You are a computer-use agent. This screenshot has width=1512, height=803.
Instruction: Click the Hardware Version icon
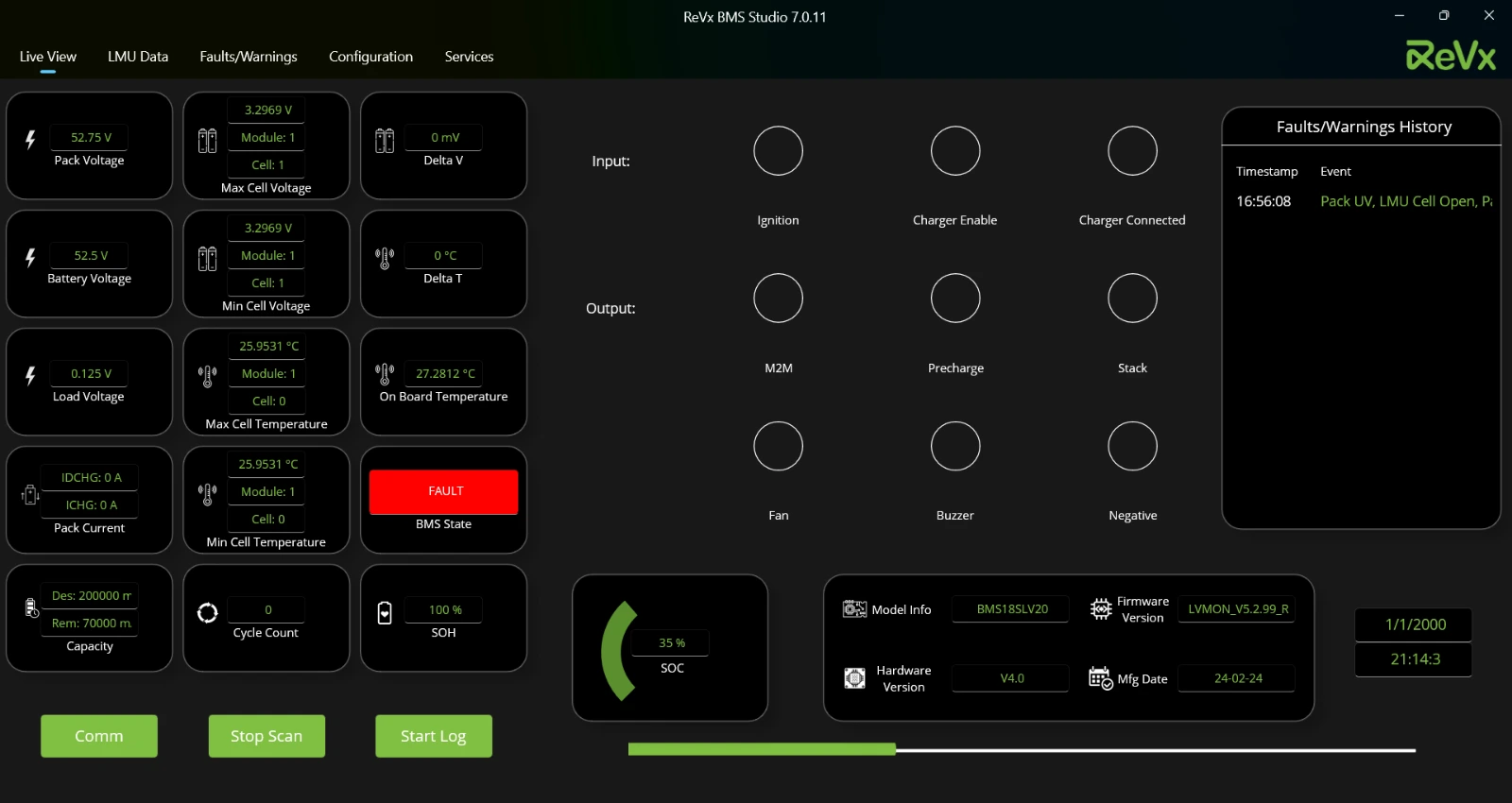(x=854, y=678)
